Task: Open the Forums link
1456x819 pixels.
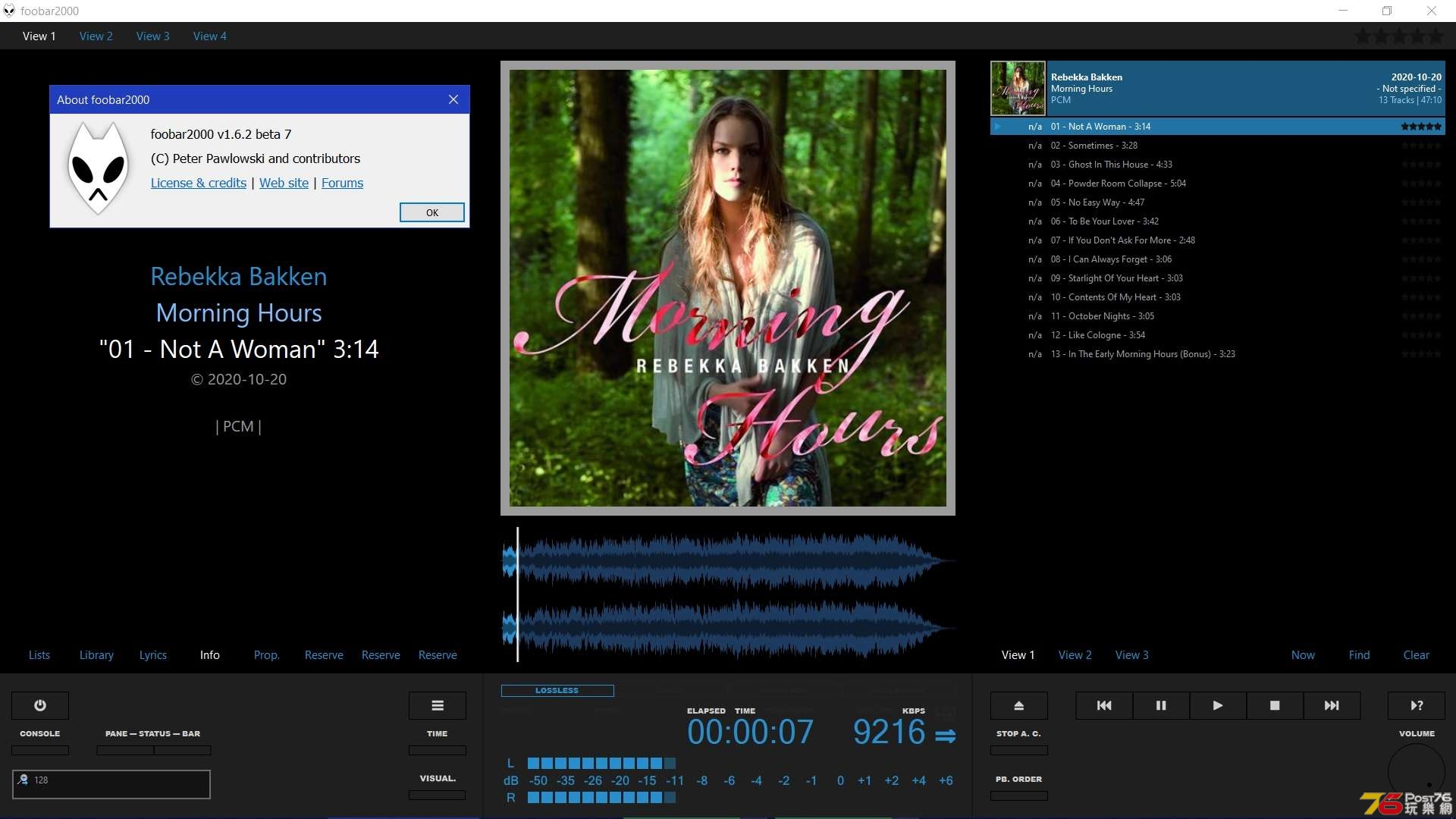Action: [343, 183]
